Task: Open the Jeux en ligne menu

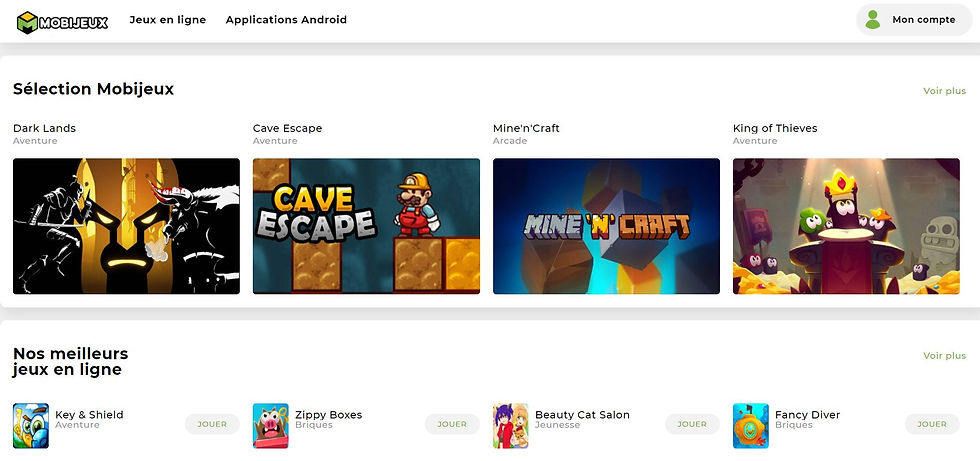Action: pos(168,19)
